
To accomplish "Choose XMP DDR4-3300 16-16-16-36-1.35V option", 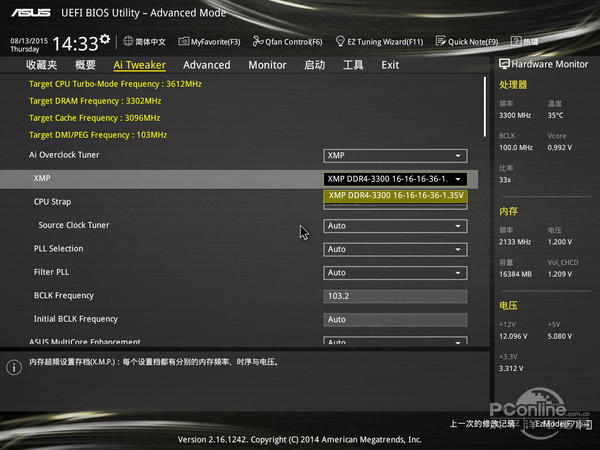I will point(395,196).
